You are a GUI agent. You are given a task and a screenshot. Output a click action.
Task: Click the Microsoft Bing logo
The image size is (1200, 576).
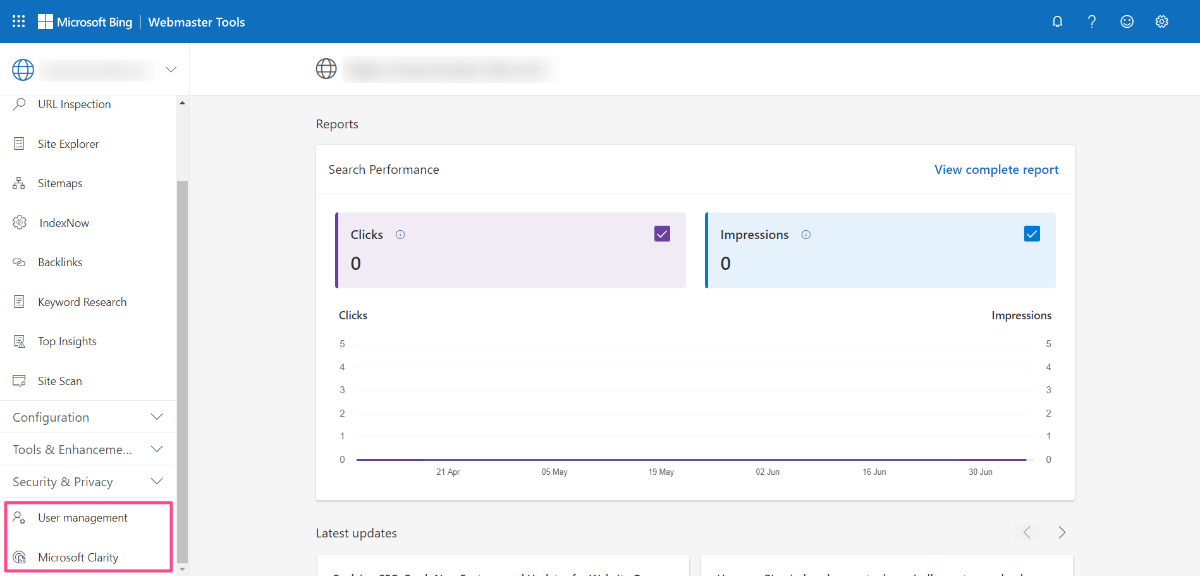click(85, 22)
